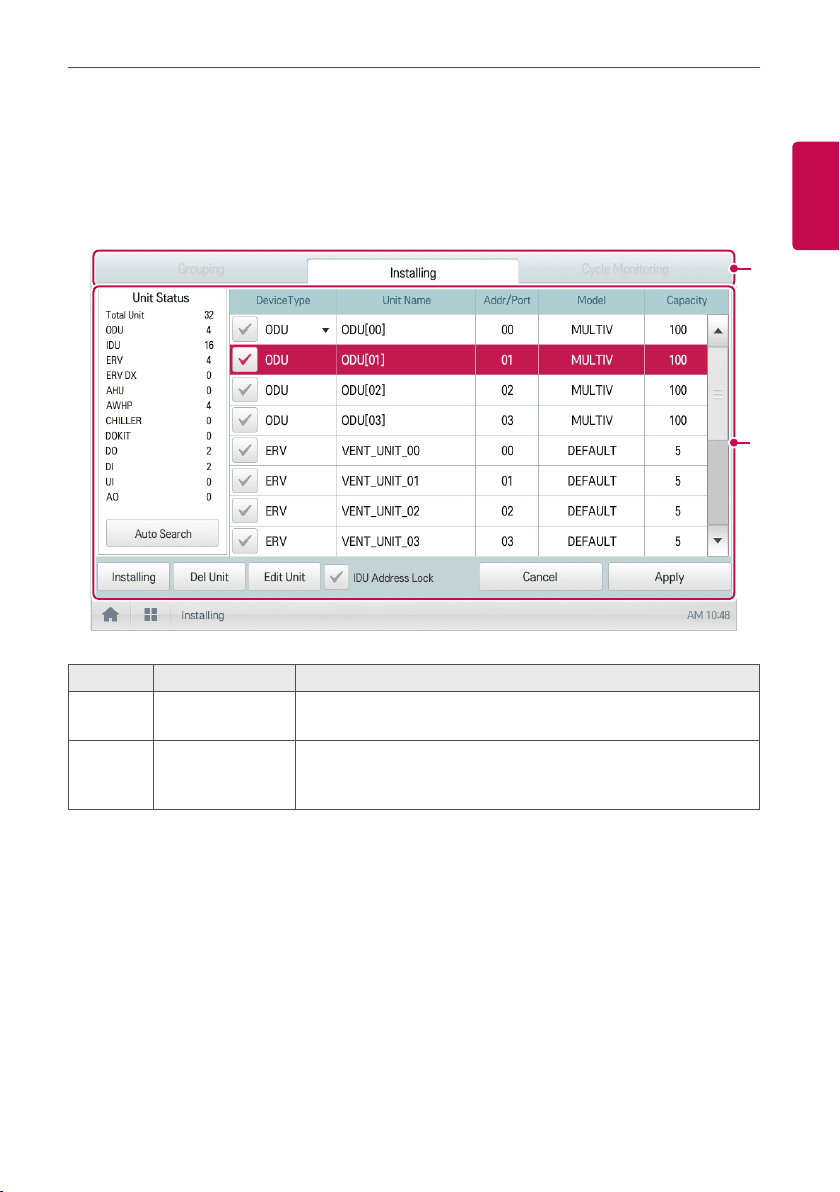
Task: Go to the Home screen icon
Action: coord(110,615)
